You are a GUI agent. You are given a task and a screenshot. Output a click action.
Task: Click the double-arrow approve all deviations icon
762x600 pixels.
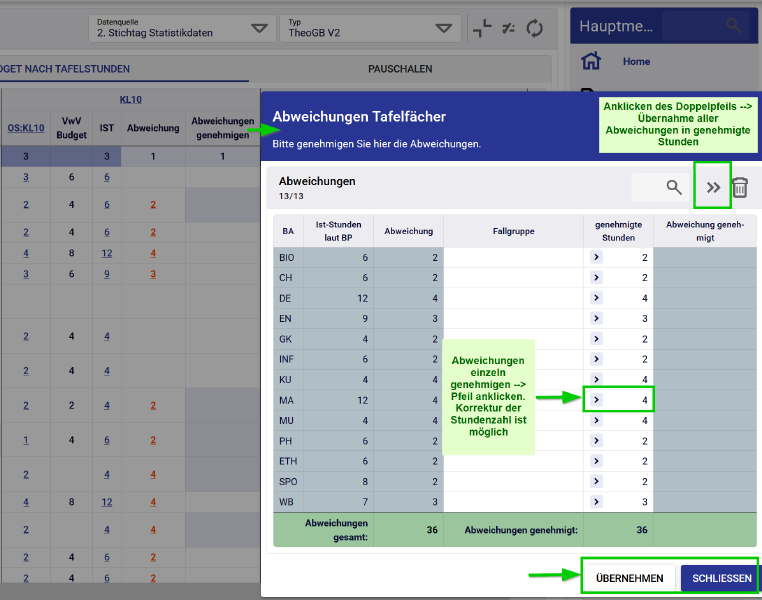713,187
